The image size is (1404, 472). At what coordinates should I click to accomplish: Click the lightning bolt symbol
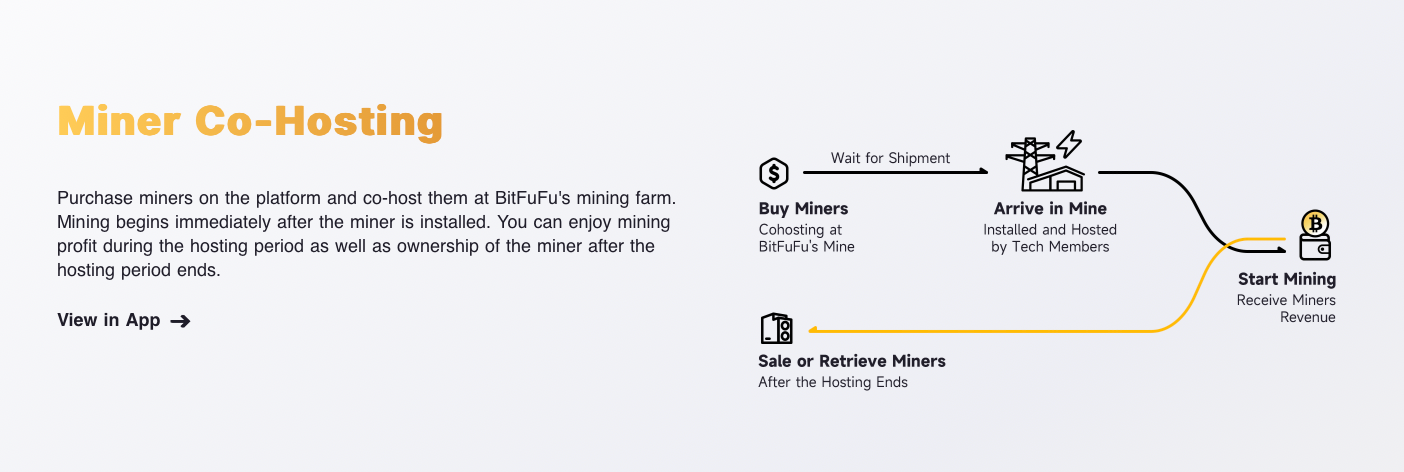point(1068,144)
